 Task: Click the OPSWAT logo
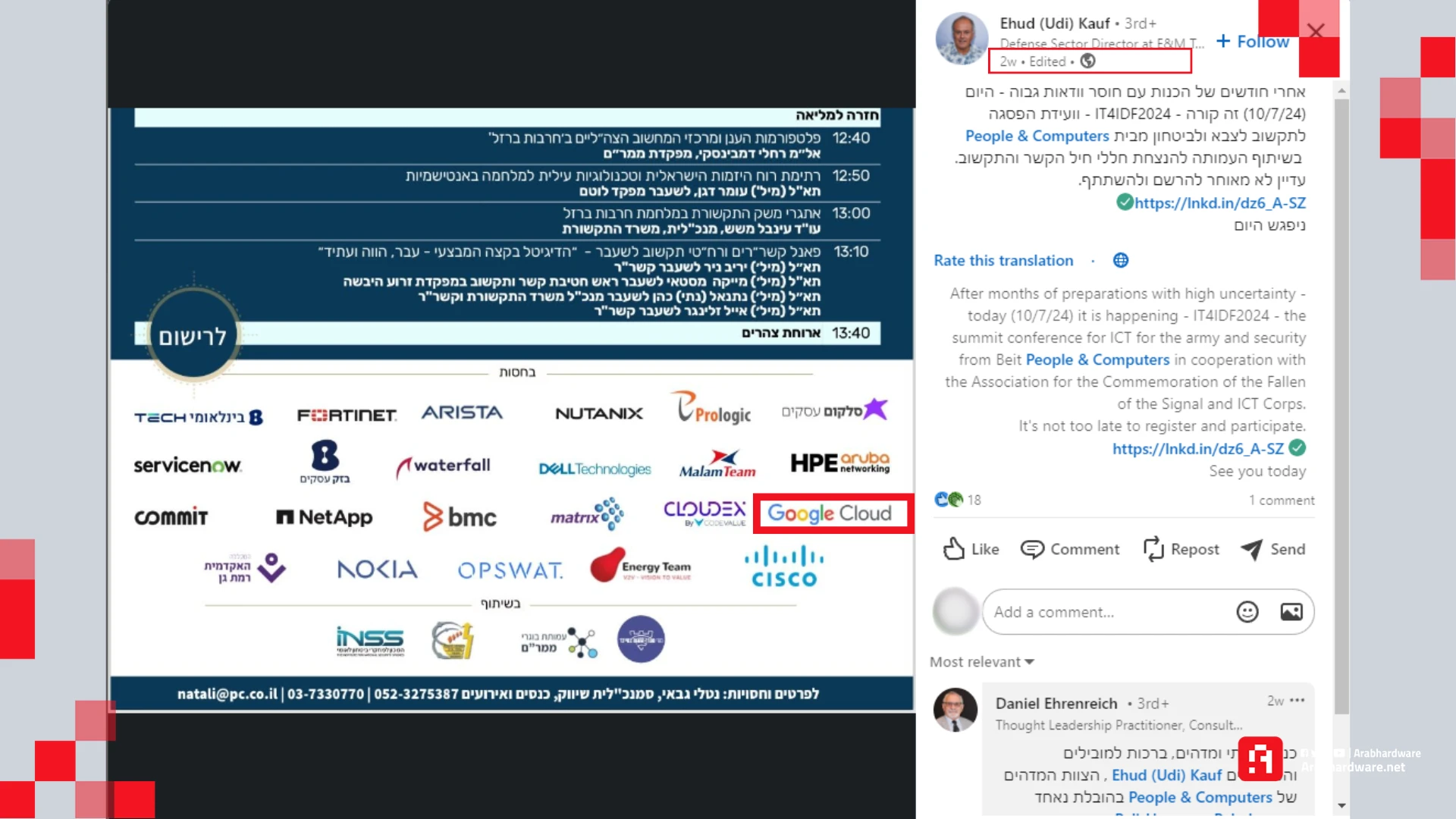click(x=510, y=570)
